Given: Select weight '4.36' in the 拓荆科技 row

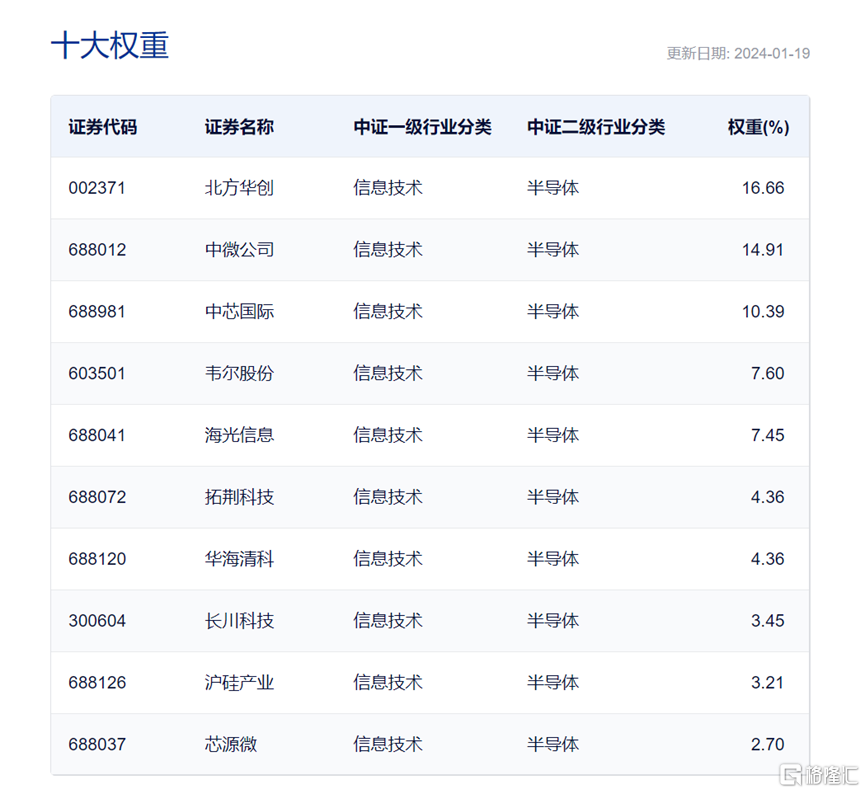Looking at the screenshot, I should (767, 497).
